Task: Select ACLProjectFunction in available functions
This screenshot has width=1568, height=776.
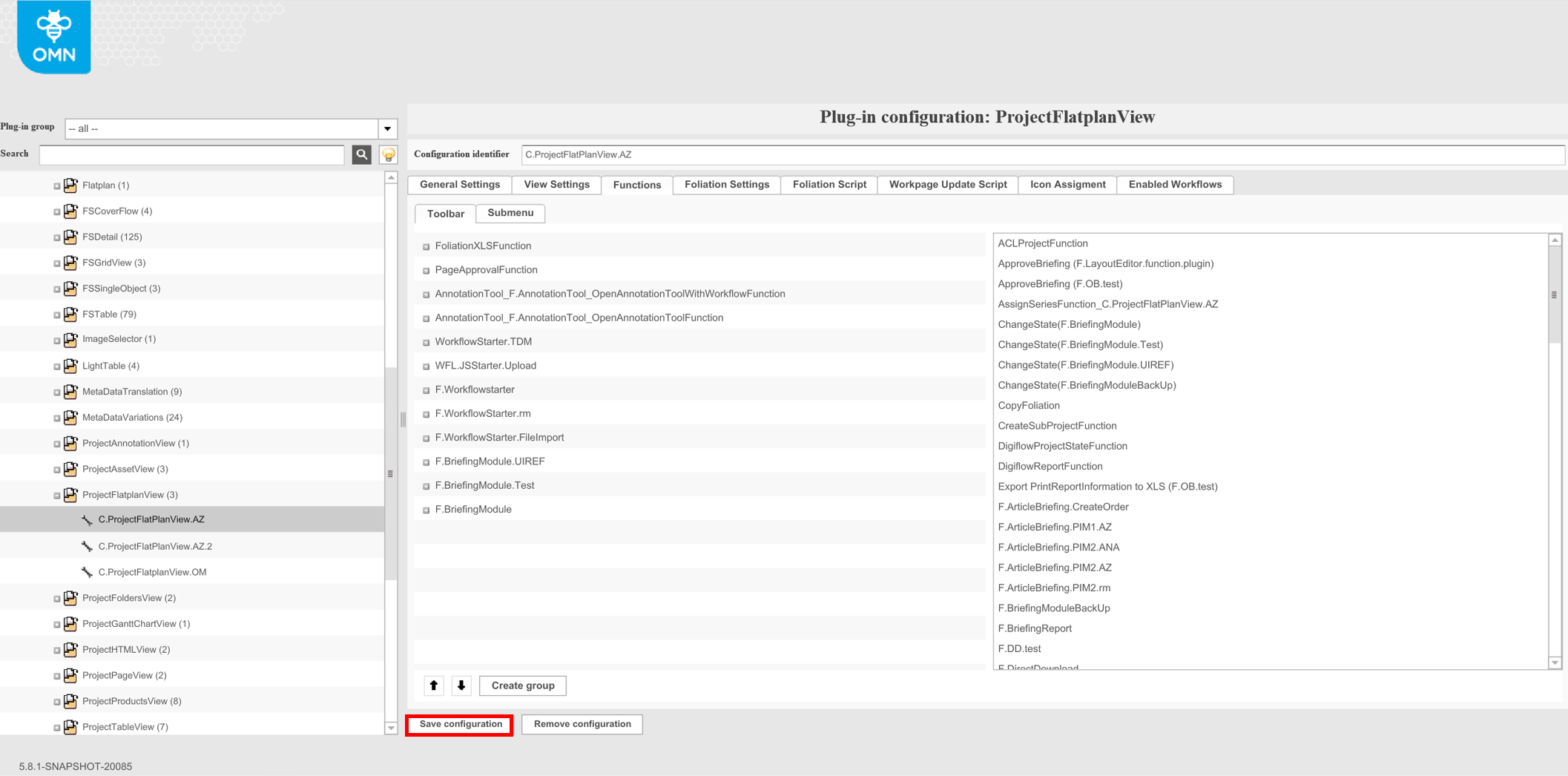Action: (x=1043, y=243)
